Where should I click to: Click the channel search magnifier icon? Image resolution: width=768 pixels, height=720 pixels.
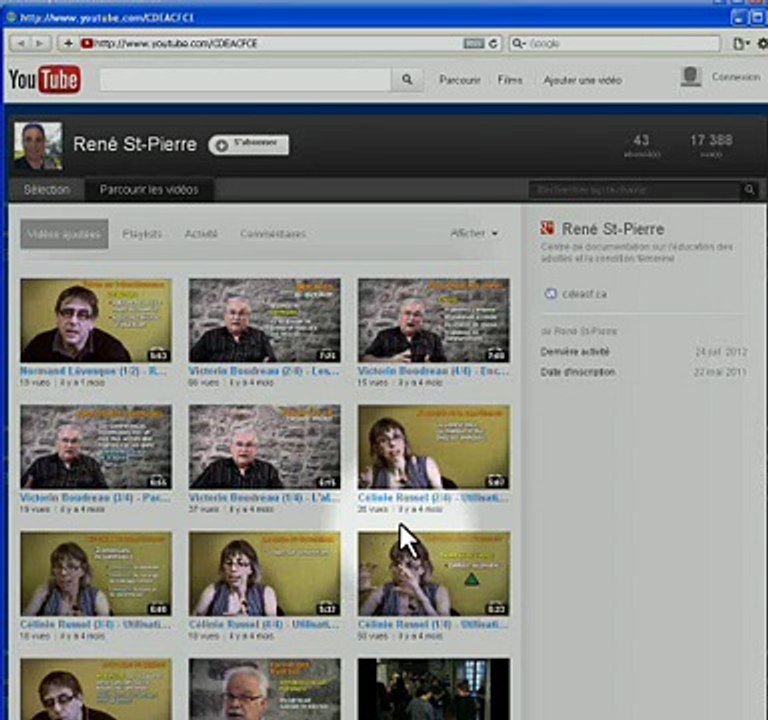[749, 190]
